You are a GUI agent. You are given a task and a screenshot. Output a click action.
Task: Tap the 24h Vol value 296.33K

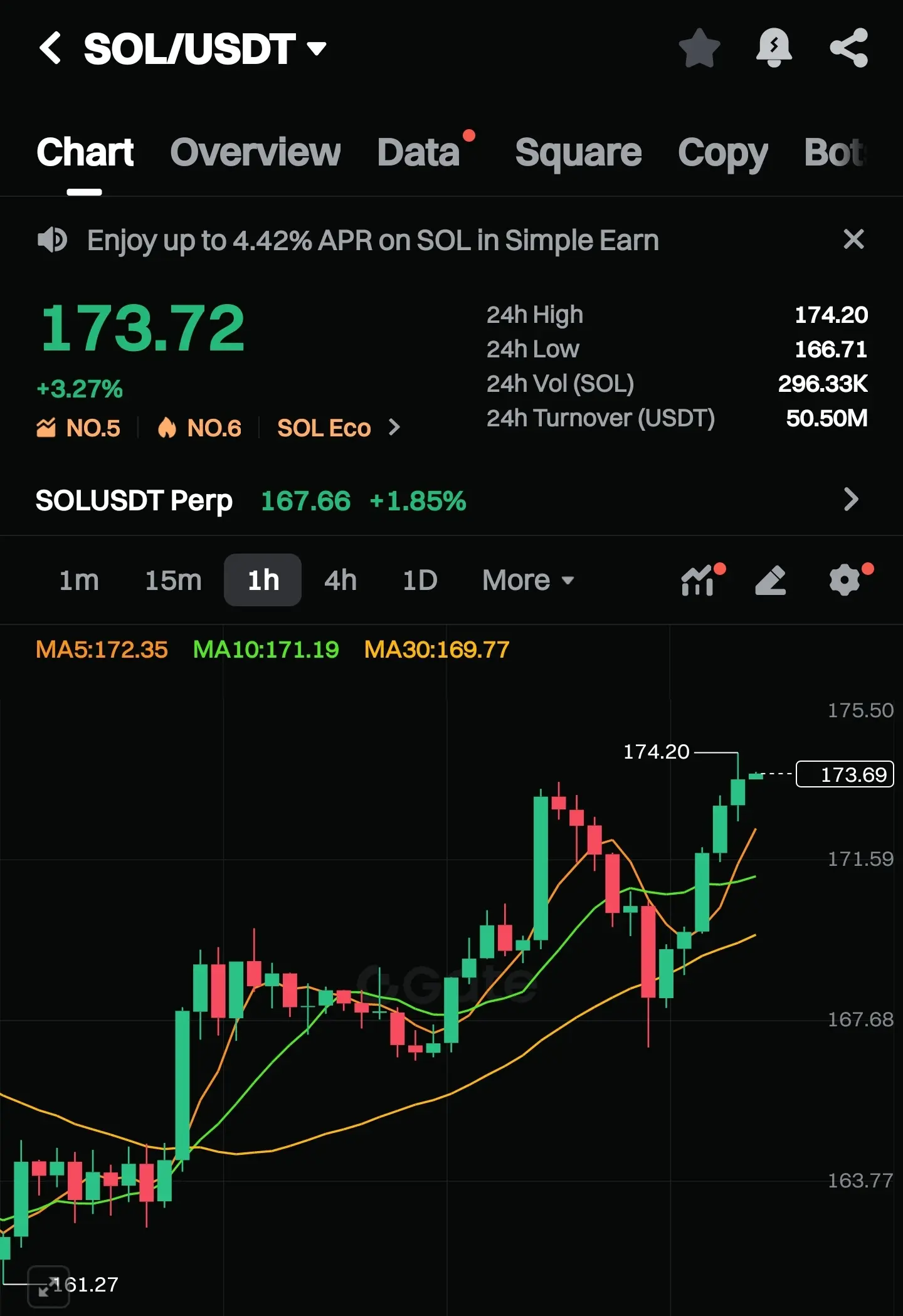tap(823, 384)
